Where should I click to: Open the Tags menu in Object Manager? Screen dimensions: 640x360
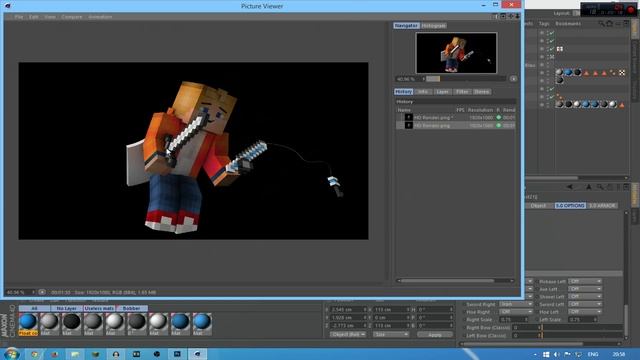tap(543, 24)
